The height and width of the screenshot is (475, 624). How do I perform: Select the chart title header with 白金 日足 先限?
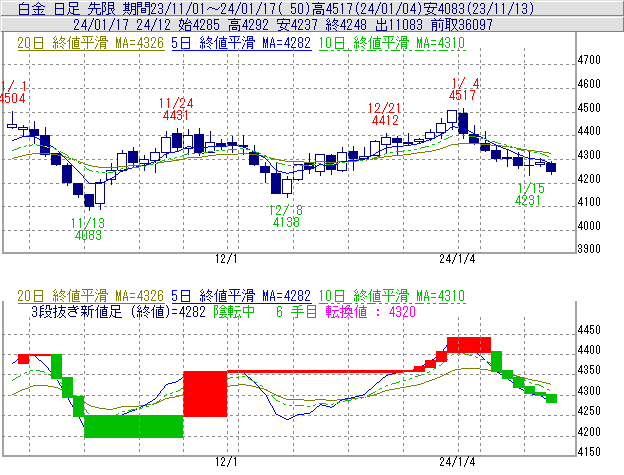pos(312,8)
